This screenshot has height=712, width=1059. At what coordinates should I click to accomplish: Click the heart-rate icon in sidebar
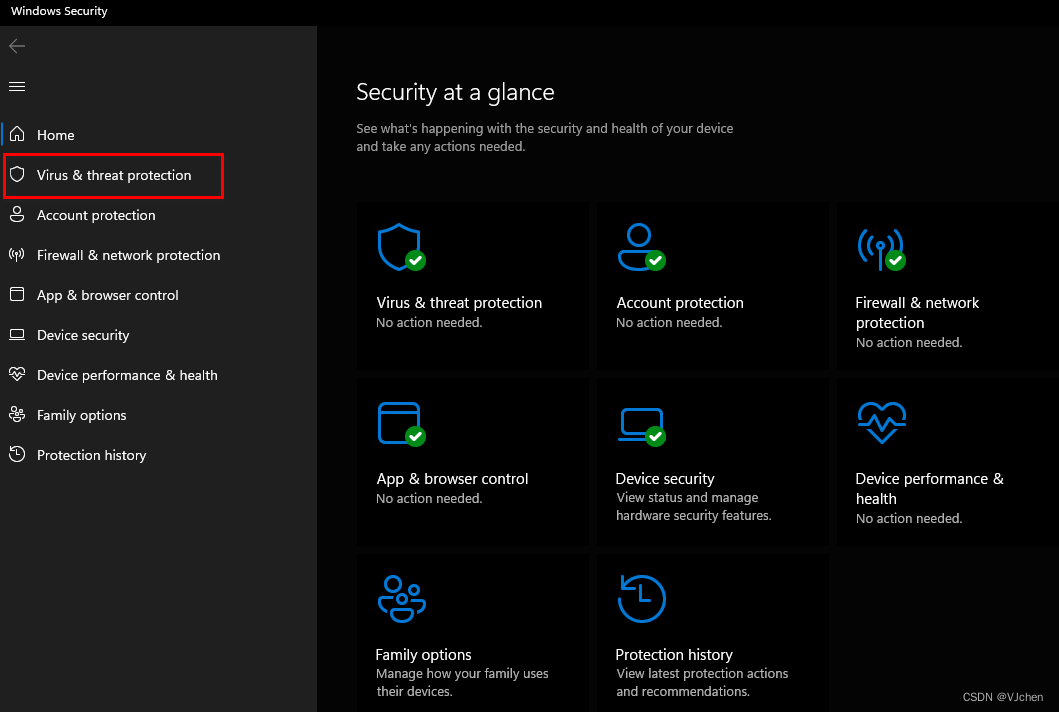[x=17, y=374]
